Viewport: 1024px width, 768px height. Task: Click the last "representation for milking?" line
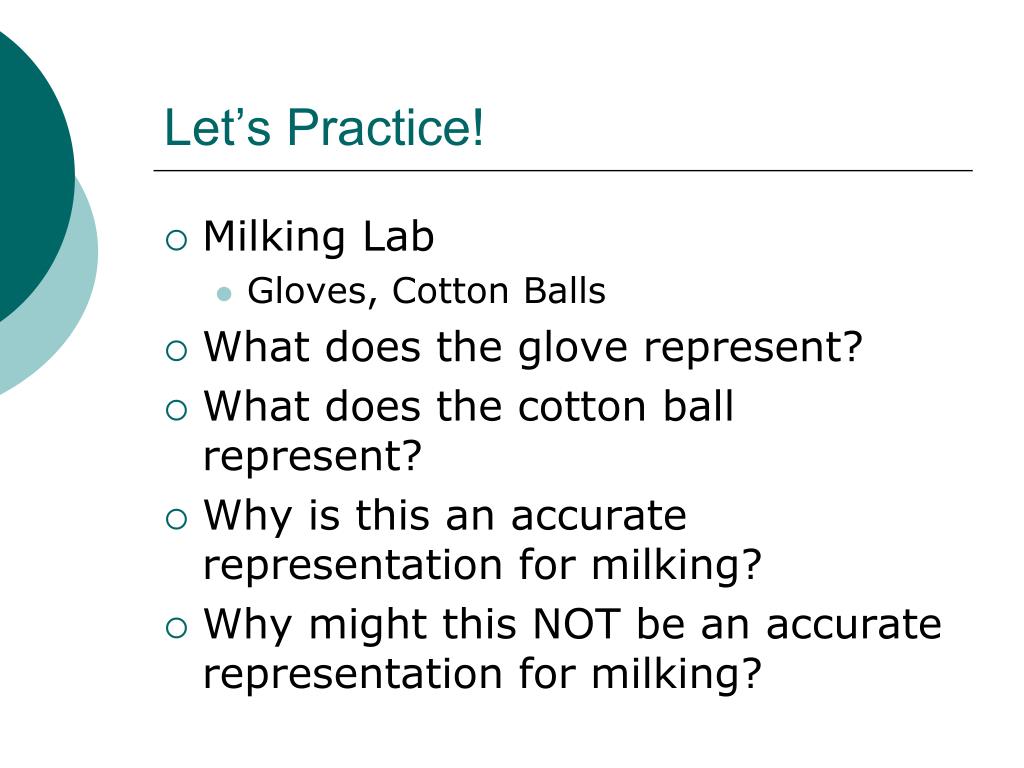(482, 673)
